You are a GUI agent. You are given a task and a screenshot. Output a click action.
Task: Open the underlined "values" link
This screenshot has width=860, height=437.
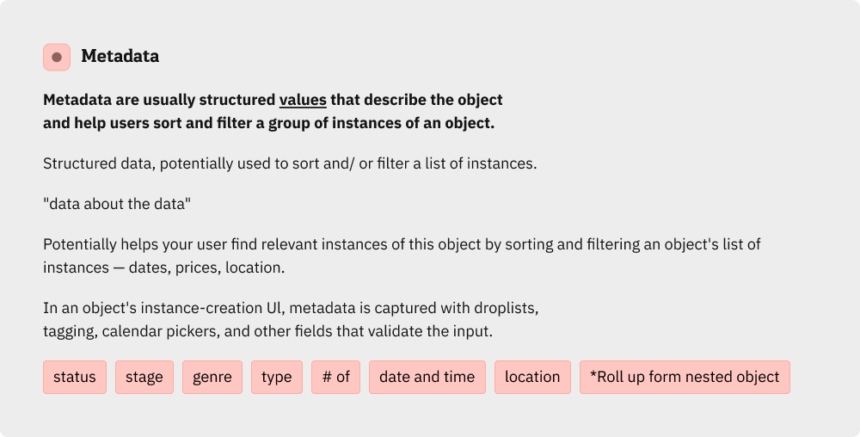coord(303,100)
